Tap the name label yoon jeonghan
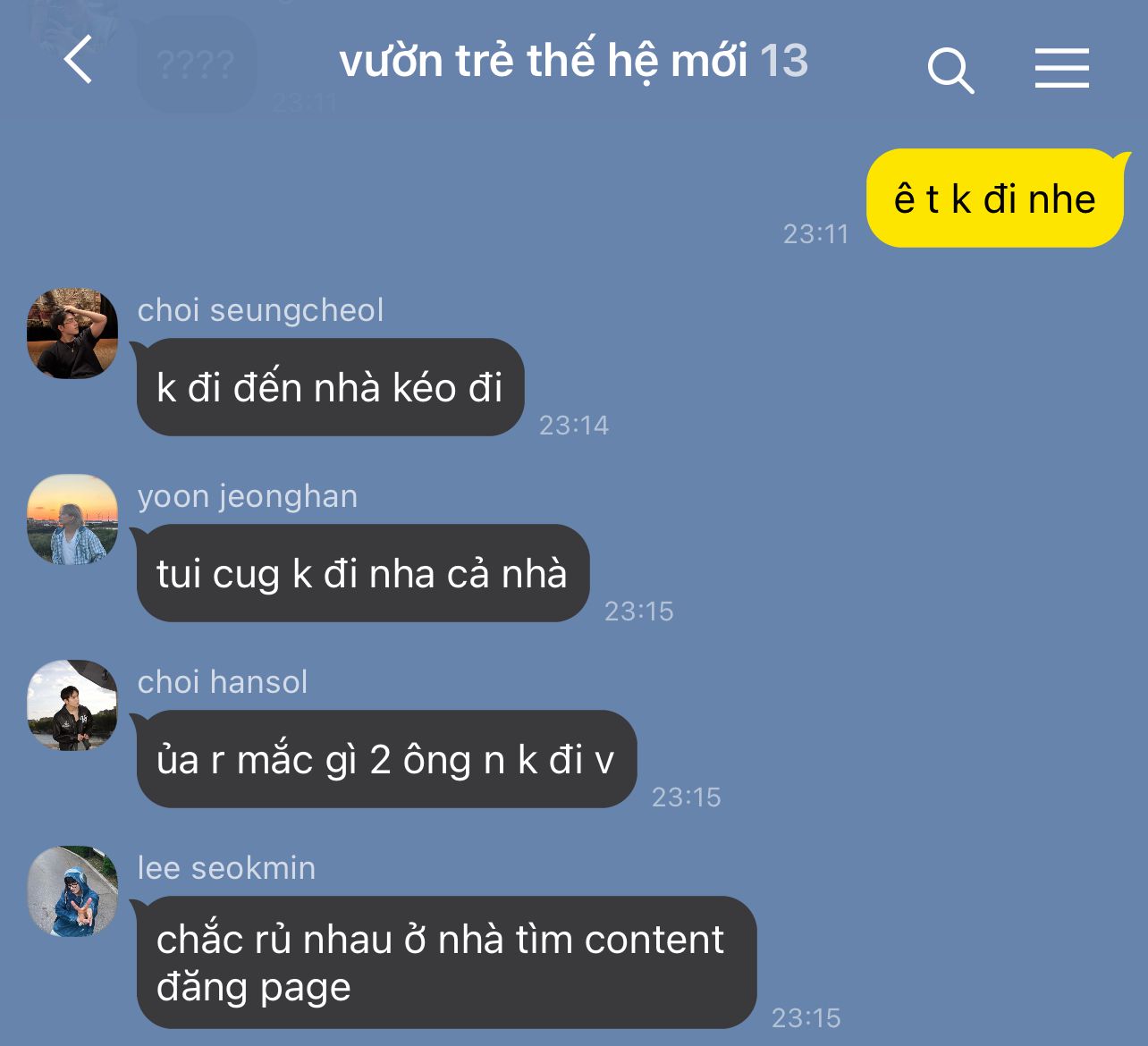 tap(248, 496)
